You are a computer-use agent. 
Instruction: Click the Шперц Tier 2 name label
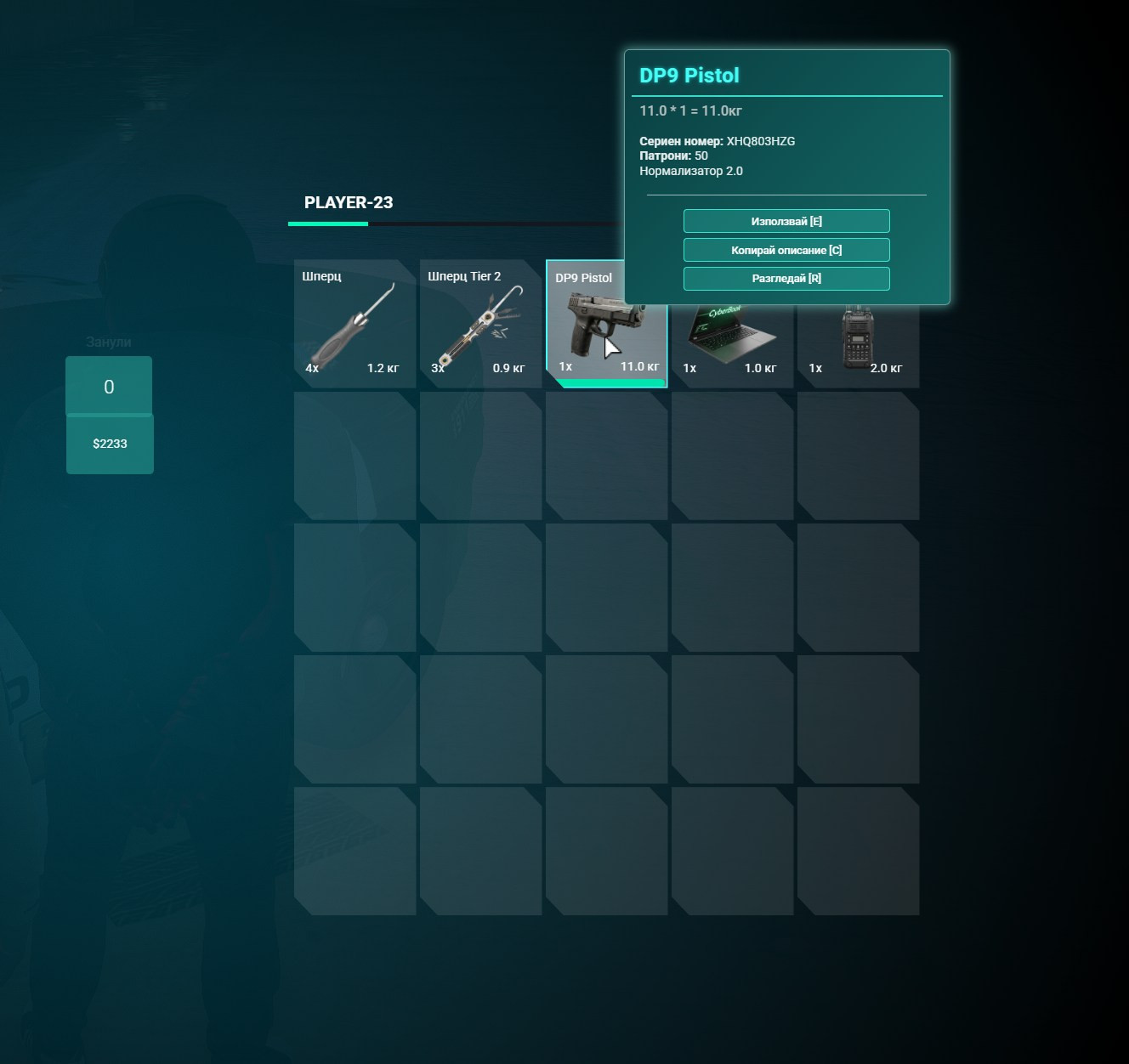click(x=464, y=276)
